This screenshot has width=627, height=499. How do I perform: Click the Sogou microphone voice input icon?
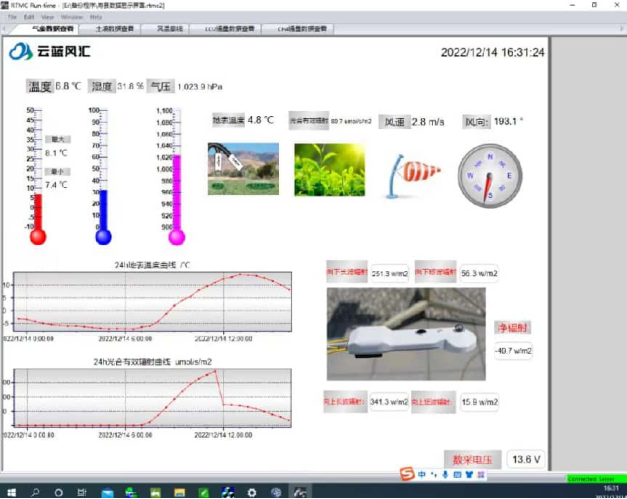(x=445, y=475)
